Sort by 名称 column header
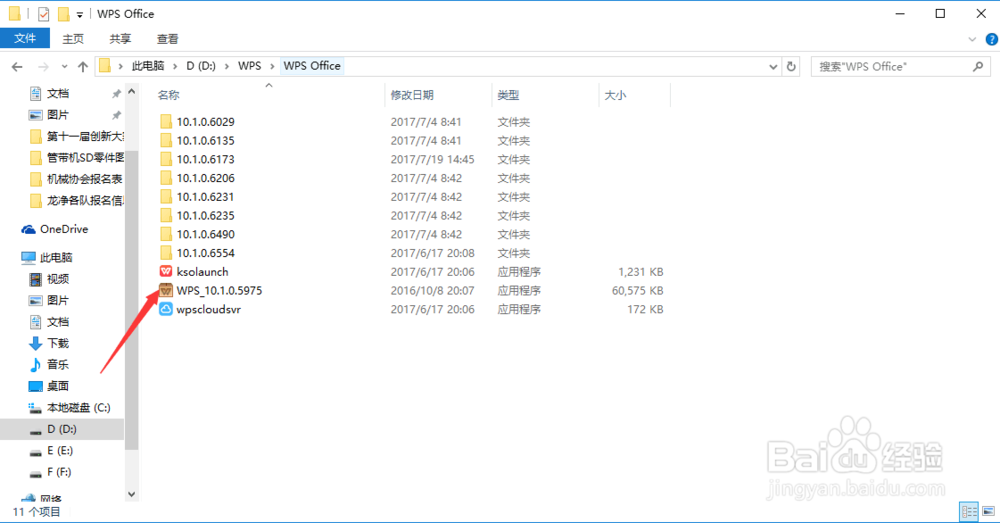This screenshot has width=1000, height=523. 168,95
